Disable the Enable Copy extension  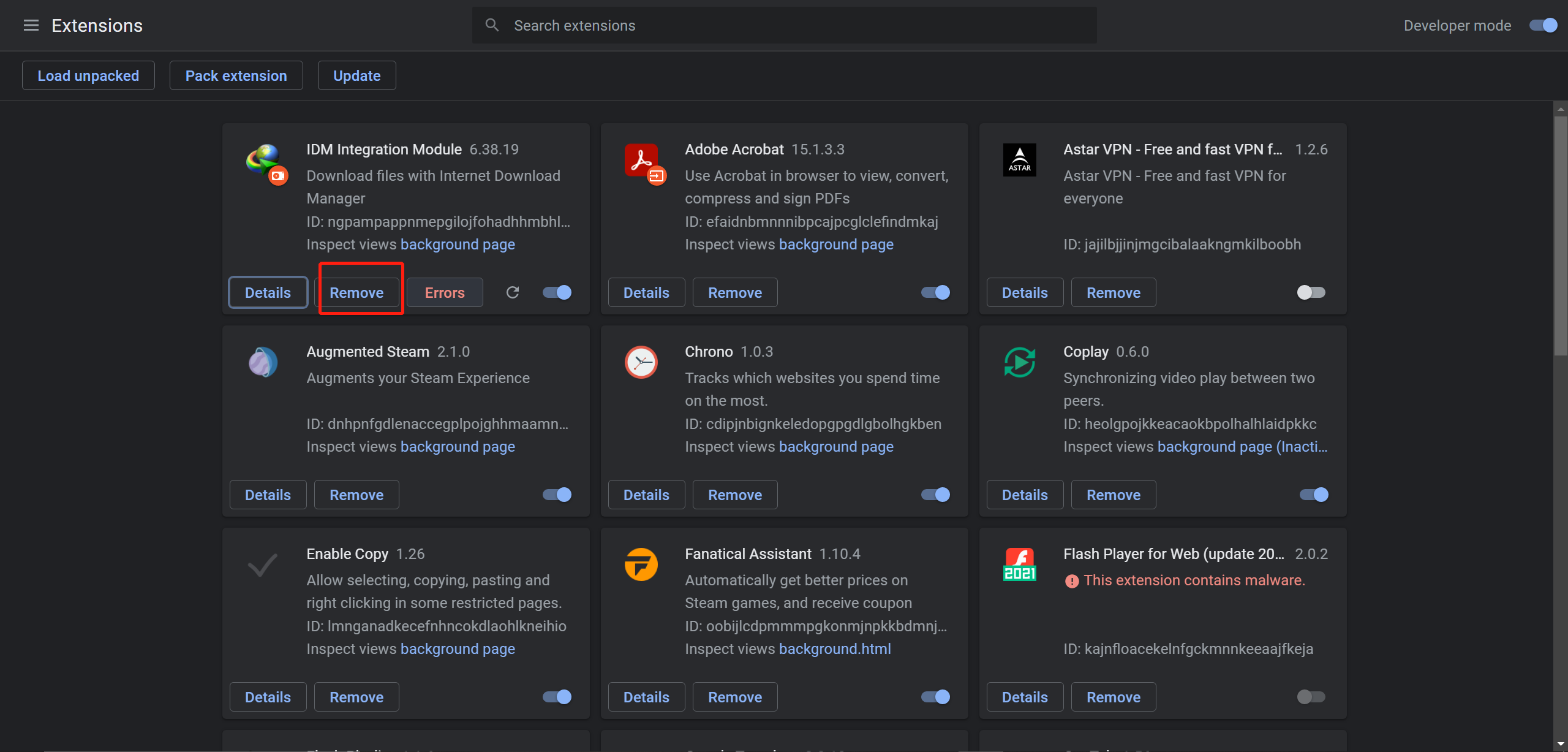(557, 697)
